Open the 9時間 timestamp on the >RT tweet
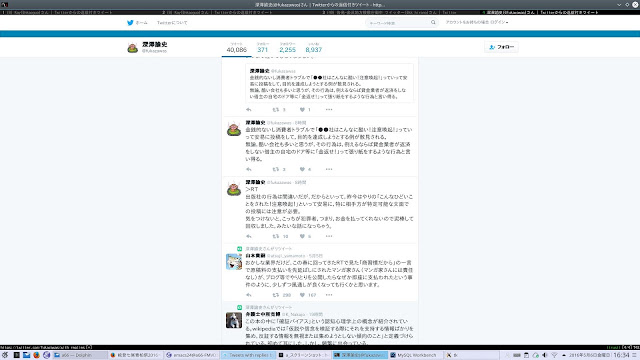The width and height of the screenshot is (640, 360). 300,182
